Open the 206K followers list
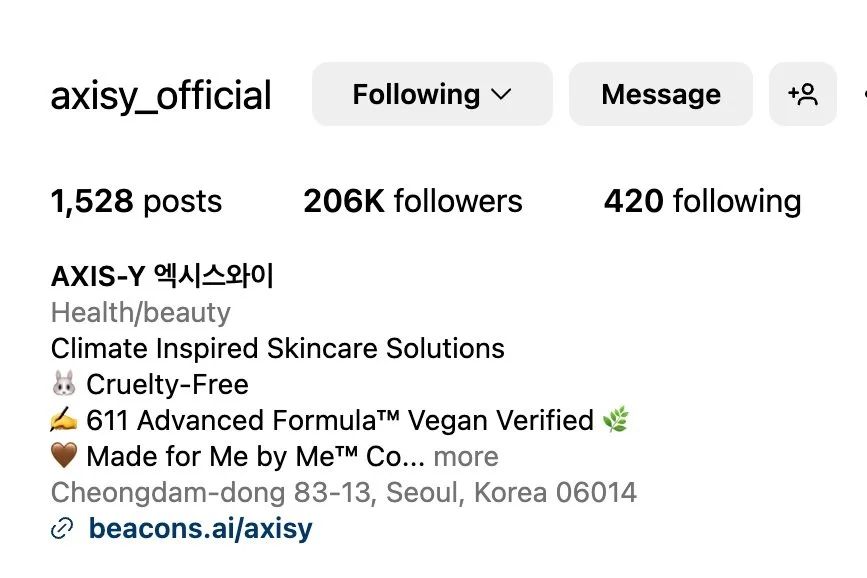The image size is (867, 578). pyautogui.click(x=413, y=201)
